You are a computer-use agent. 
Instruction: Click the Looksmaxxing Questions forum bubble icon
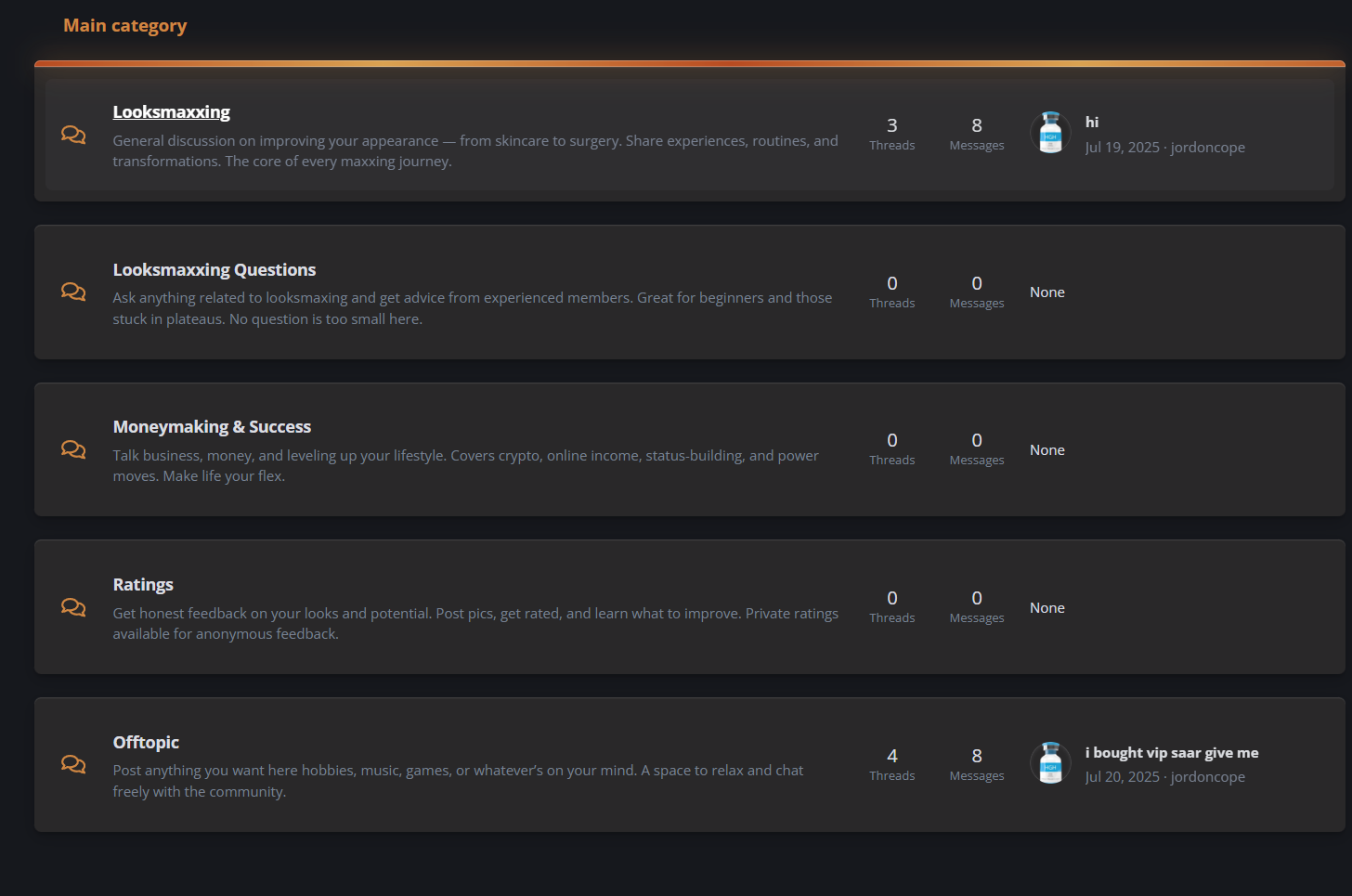coord(73,292)
